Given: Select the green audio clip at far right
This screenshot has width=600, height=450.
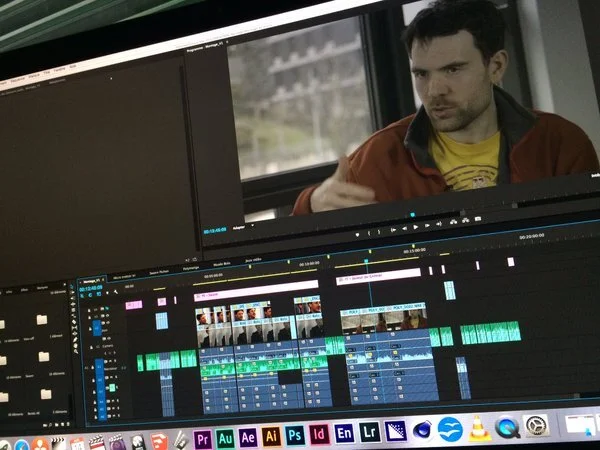Looking at the screenshot, I should 491,332.
